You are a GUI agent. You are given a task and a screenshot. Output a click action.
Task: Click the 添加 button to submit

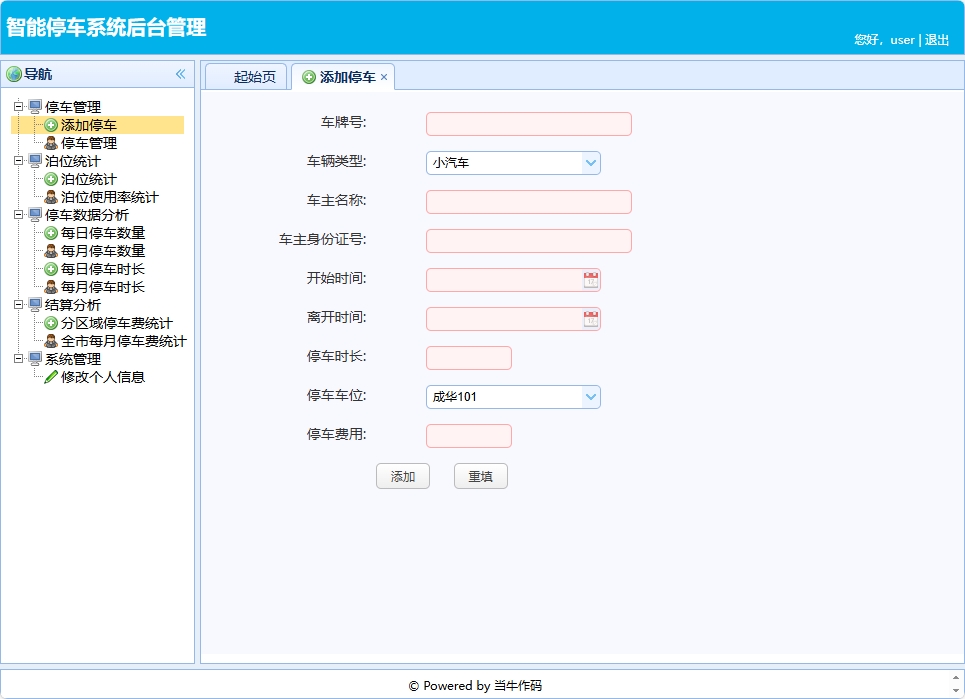(x=402, y=476)
